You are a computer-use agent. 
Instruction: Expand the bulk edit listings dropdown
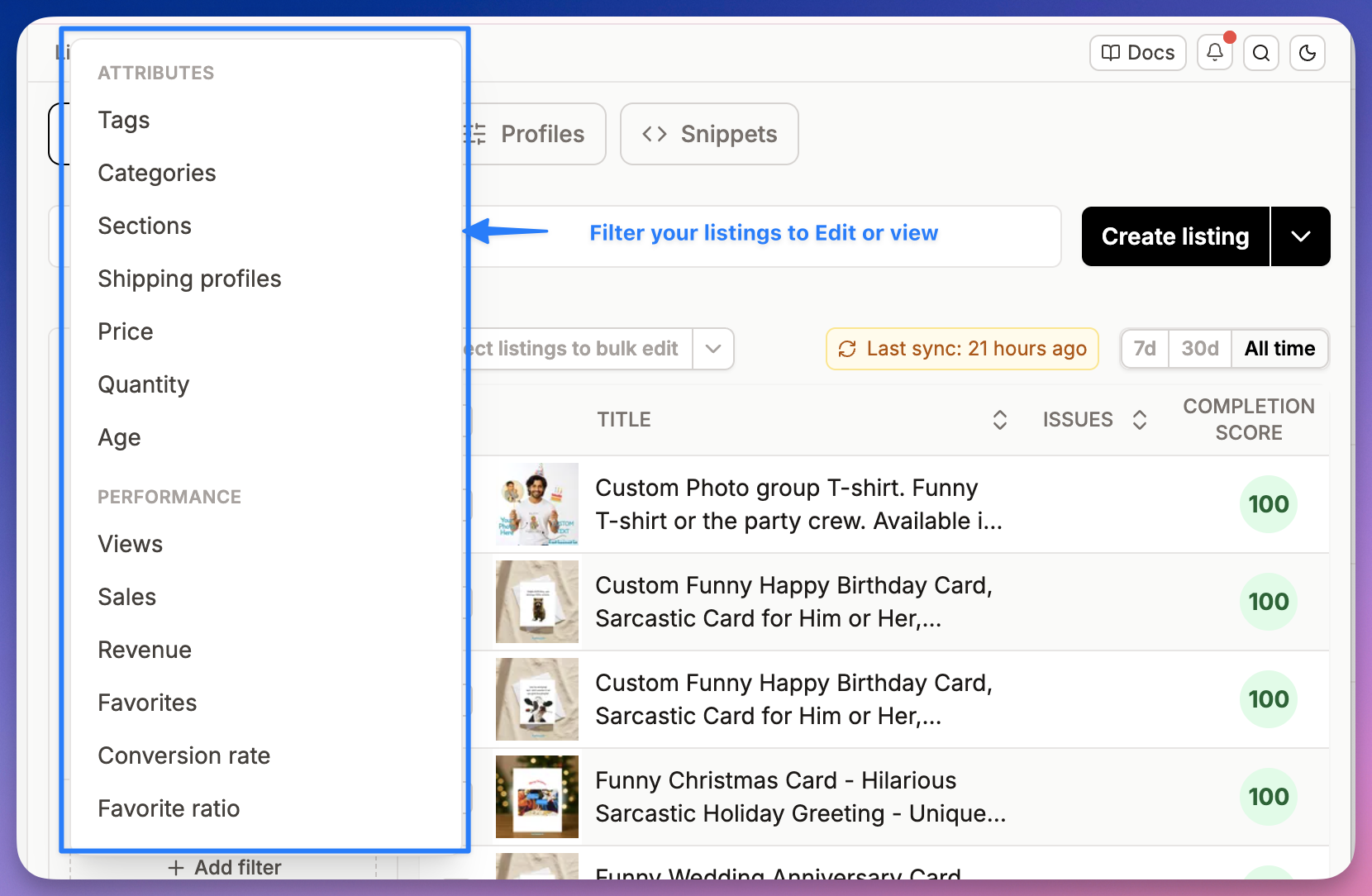713,349
